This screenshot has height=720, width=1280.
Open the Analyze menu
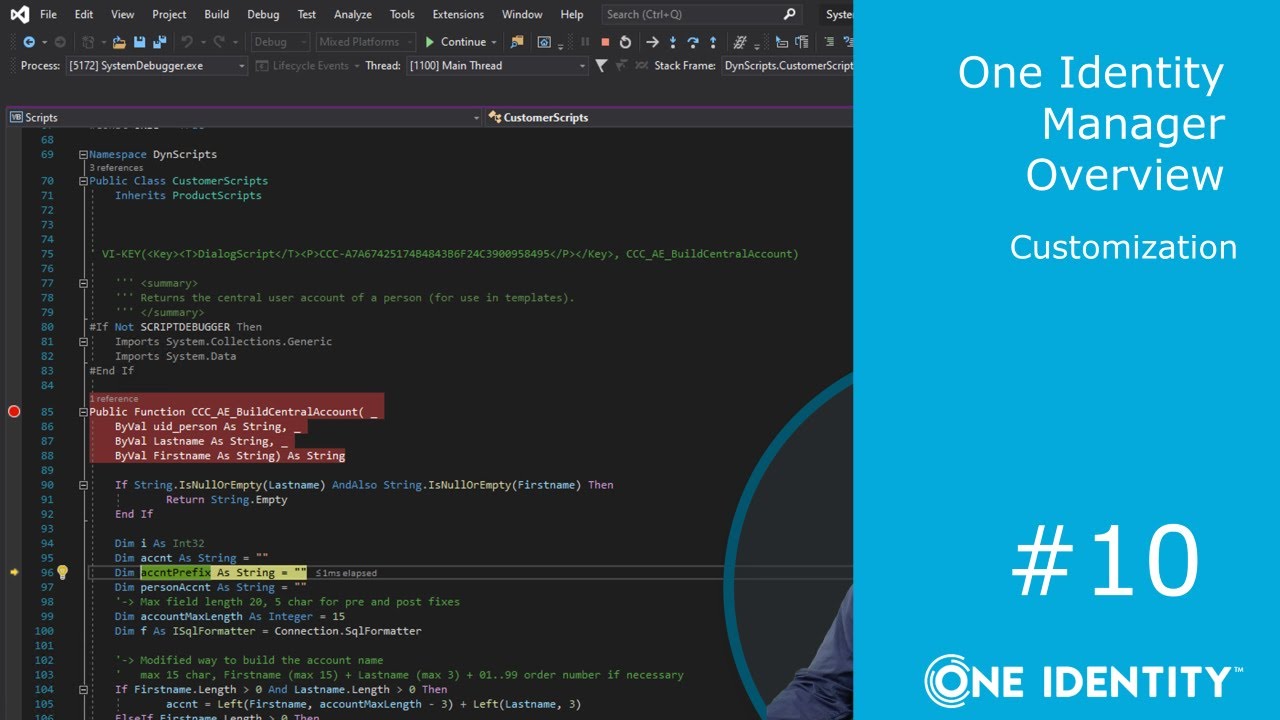(x=353, y=14)
